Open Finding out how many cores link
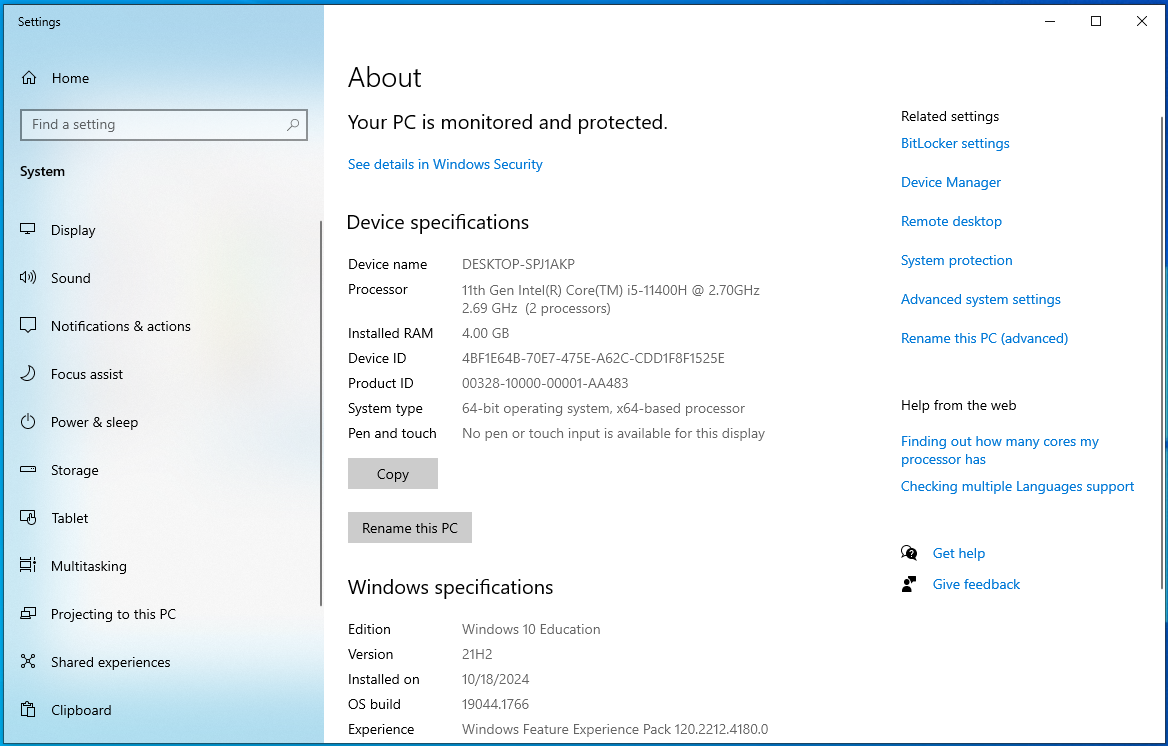This screenshot has width=1168, height=746. [x=1000, y=450]
